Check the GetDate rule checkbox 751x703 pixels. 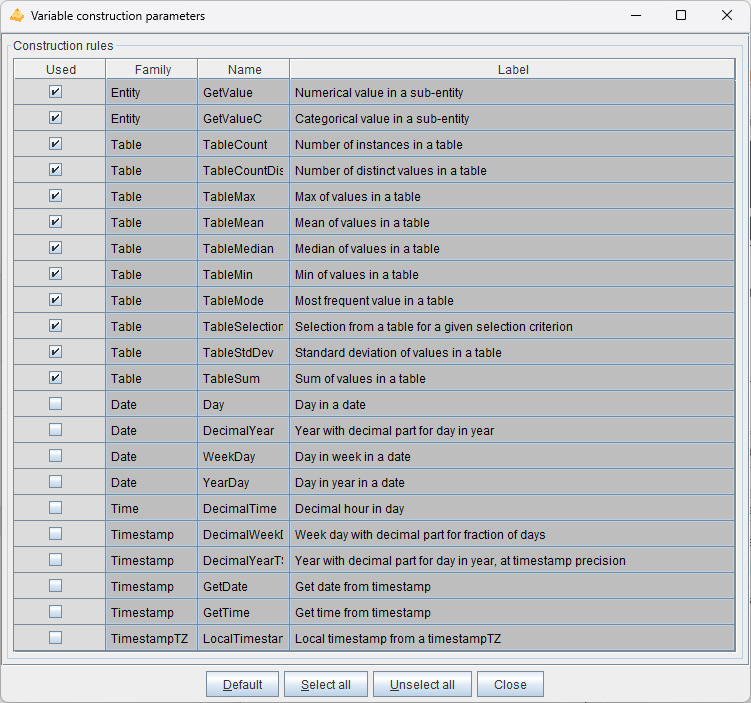coord(56,586)
